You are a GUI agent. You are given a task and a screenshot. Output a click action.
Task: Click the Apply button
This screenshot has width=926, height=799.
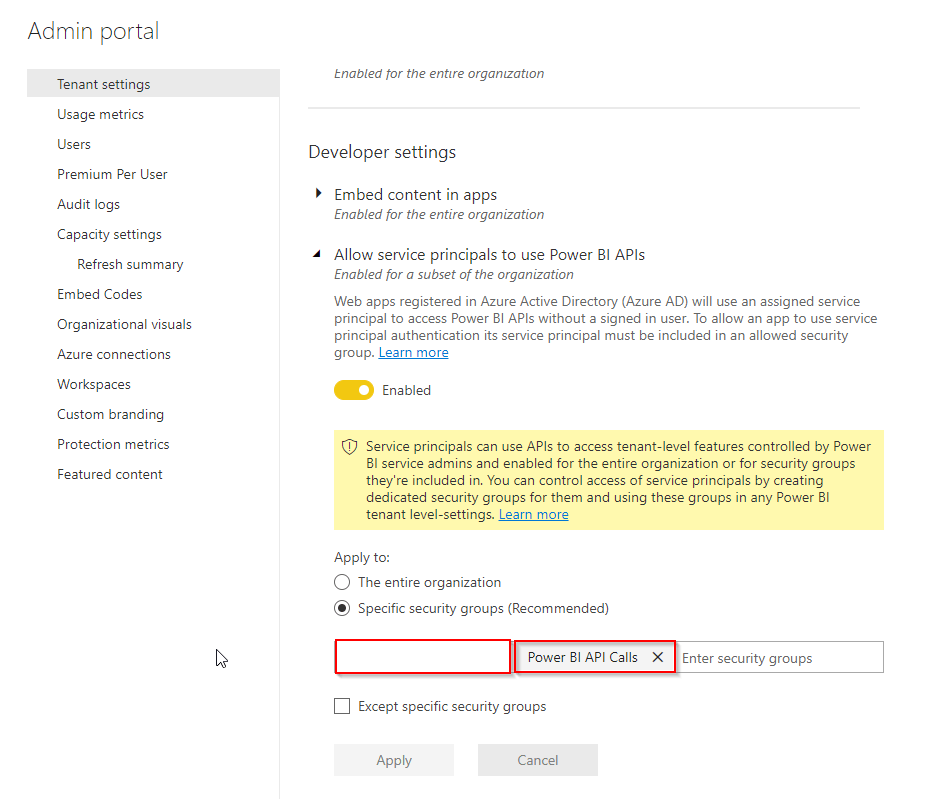click(394, 760)
